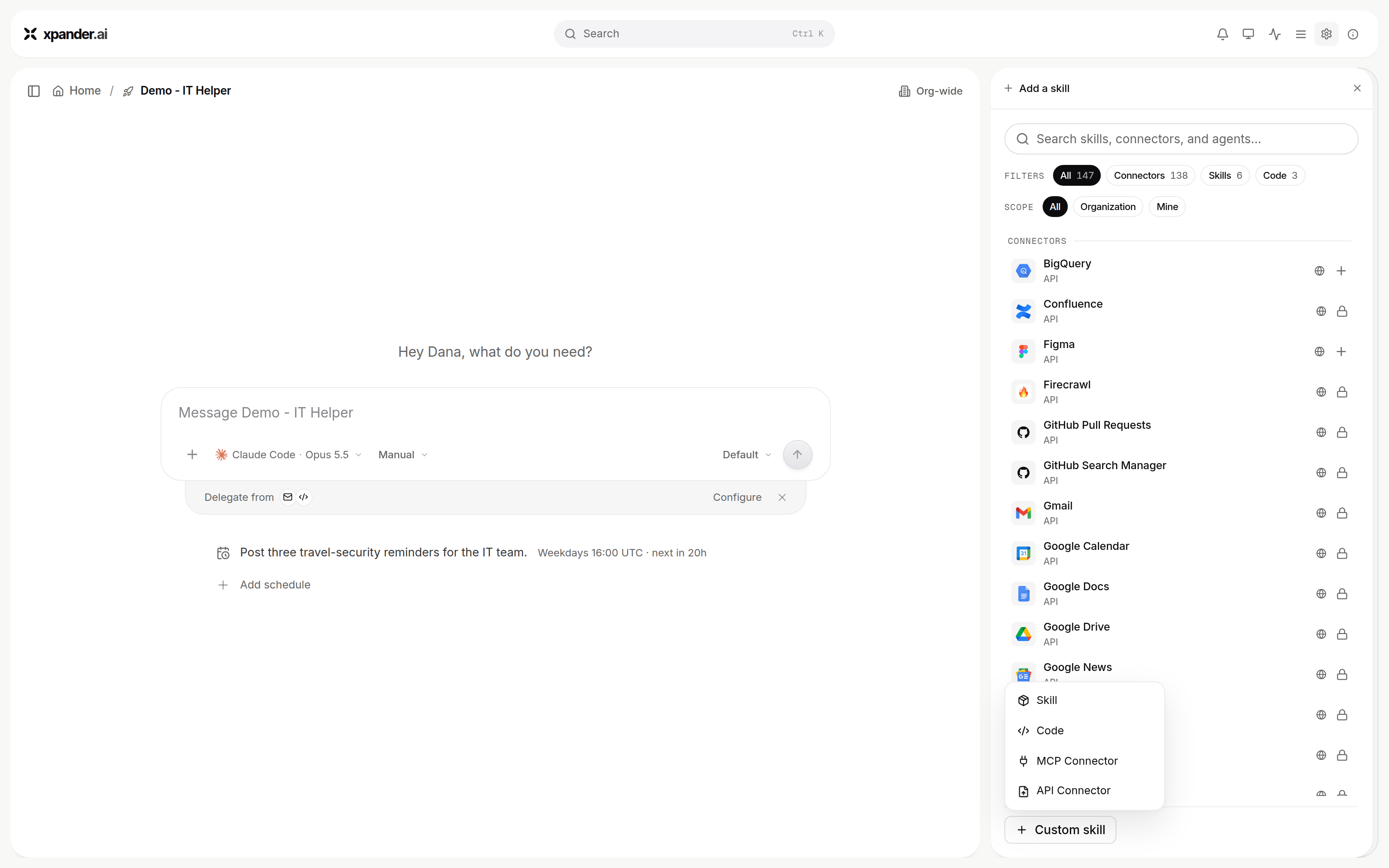Image resolution: width=1389 pixels, height=868 pixels.
Task: Close the Add a skill panel
Action: 1357,89
